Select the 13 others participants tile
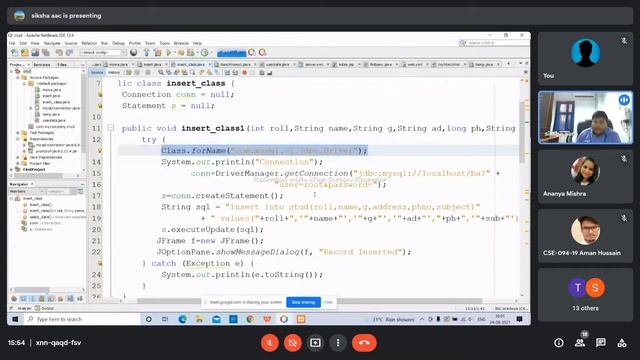 click(585, 295)
